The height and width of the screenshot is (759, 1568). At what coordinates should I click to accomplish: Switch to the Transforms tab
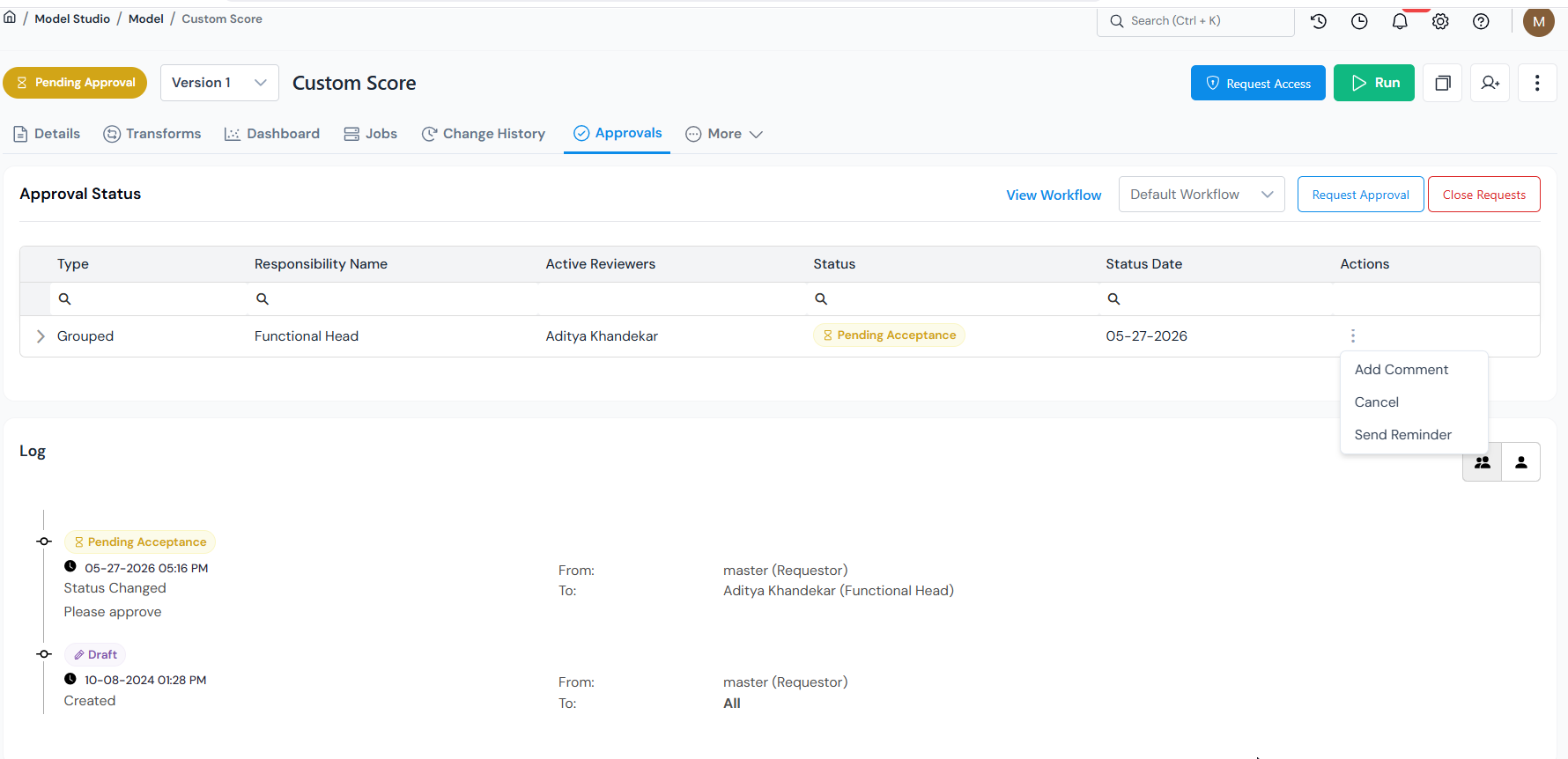tap(152, 134)
